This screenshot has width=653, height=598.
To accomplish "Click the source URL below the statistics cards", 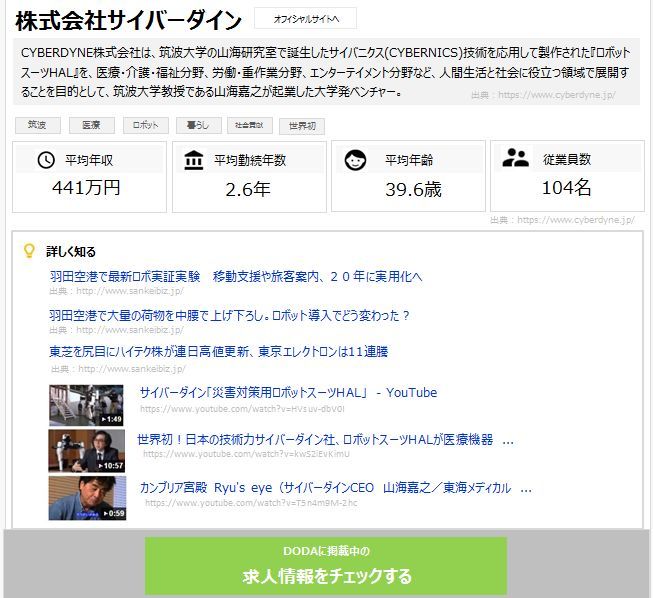I will pyautogui.click(x=562, y=220).
